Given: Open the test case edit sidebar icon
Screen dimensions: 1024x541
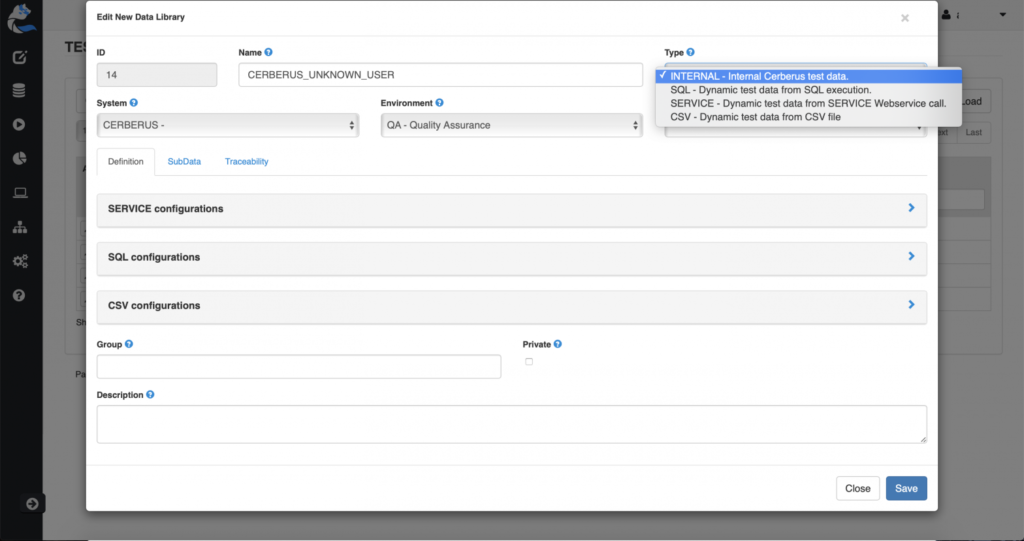Looking at the screenshot, I should (20, 57).
